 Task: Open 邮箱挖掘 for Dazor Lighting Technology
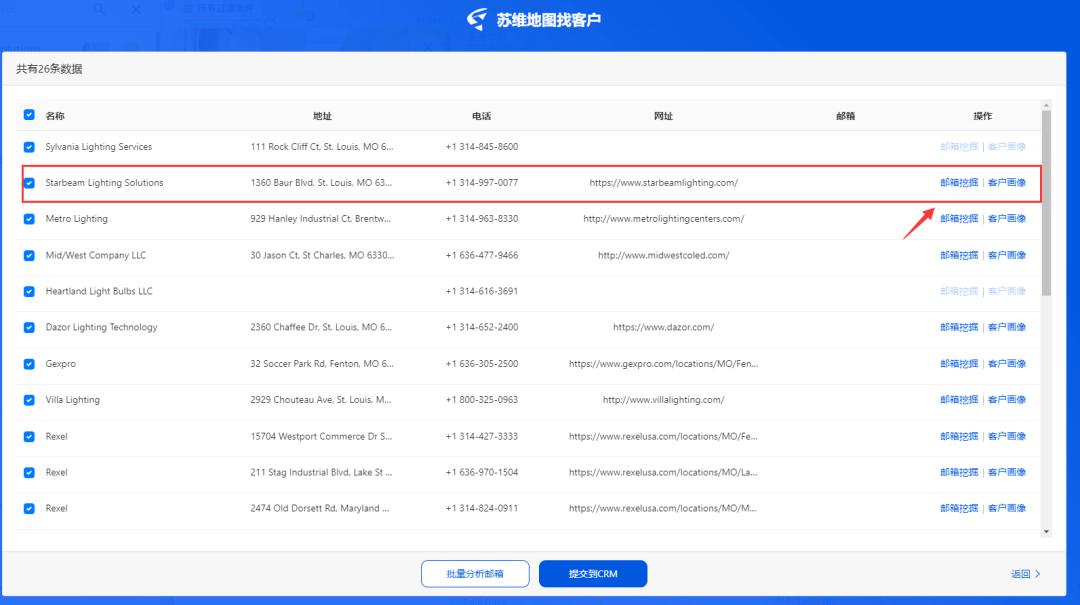(957, 327)
